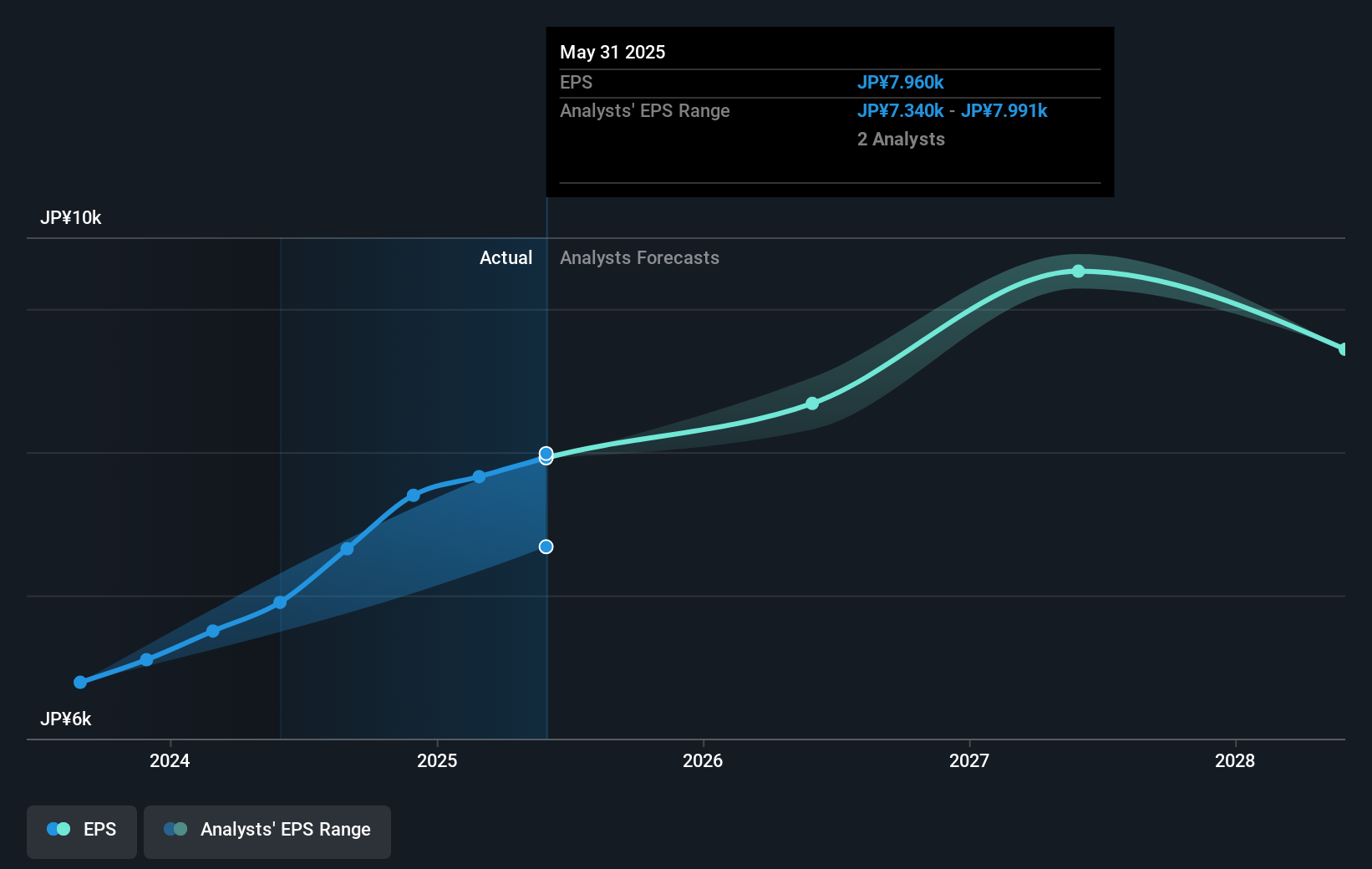Screen dimensions: 1372x869
Task: Click the EPS point just after 2025
Action: click(479, 477)
